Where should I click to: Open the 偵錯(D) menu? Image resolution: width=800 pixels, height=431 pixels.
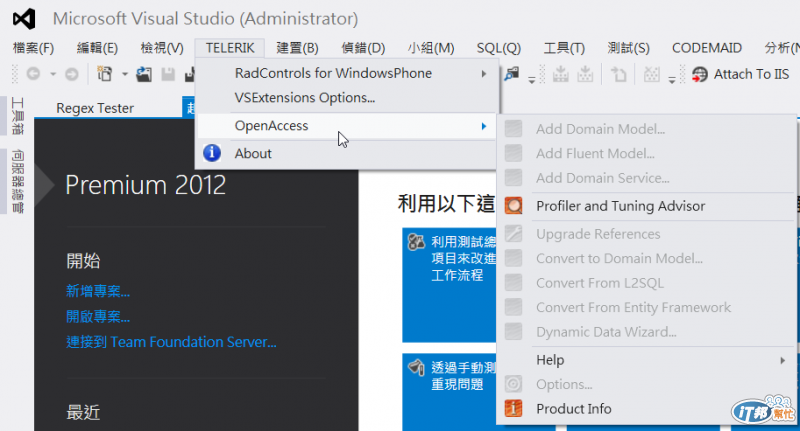pyautogui.click(x=363, y=48)
